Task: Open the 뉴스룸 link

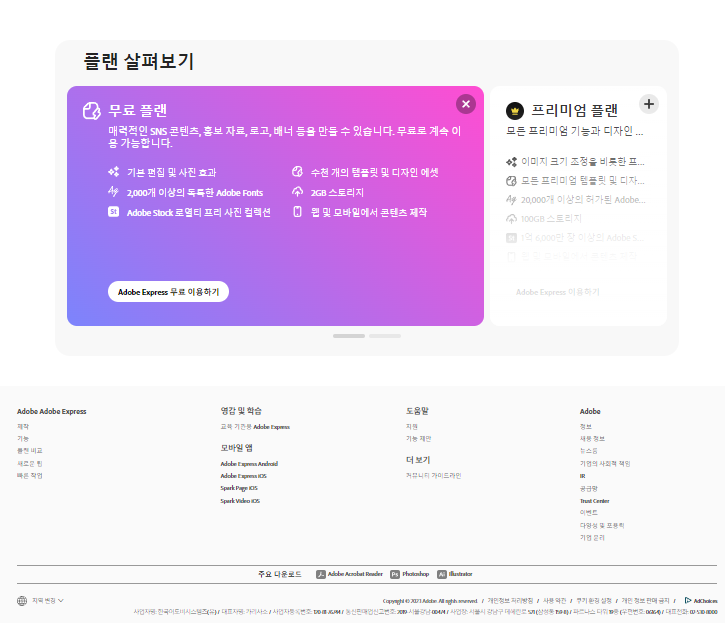Action: click(589, 450)
